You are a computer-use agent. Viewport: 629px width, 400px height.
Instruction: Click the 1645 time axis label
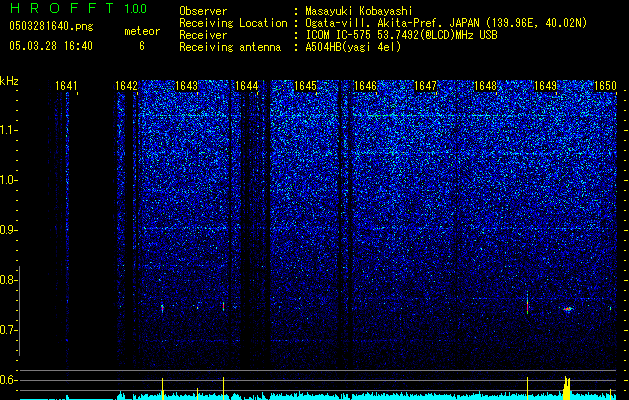pyautogui.click(x=305, y=86)
